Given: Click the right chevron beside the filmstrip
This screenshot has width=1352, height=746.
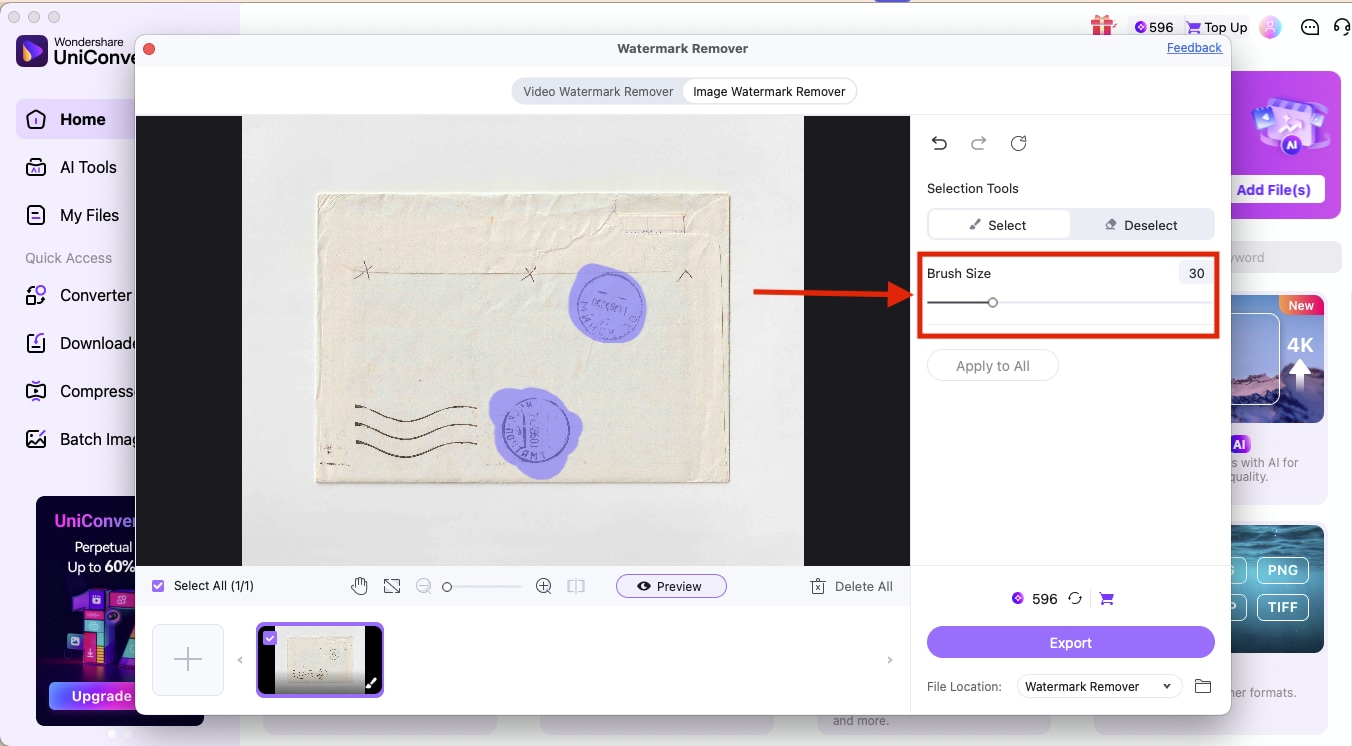Looking at the screenshot, I should pos(889,660).
